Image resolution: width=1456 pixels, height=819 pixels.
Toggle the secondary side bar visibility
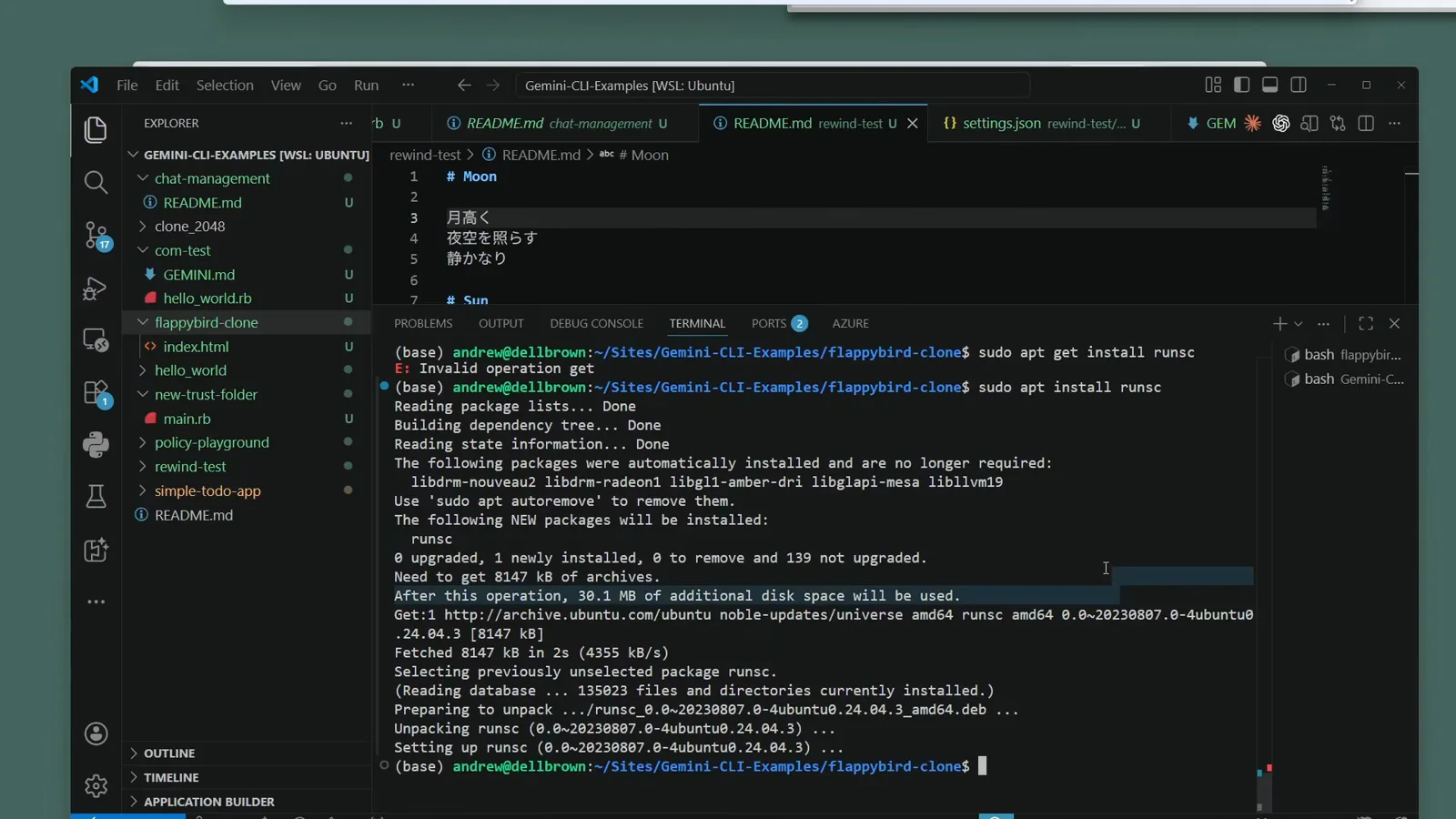point(1299,85)
